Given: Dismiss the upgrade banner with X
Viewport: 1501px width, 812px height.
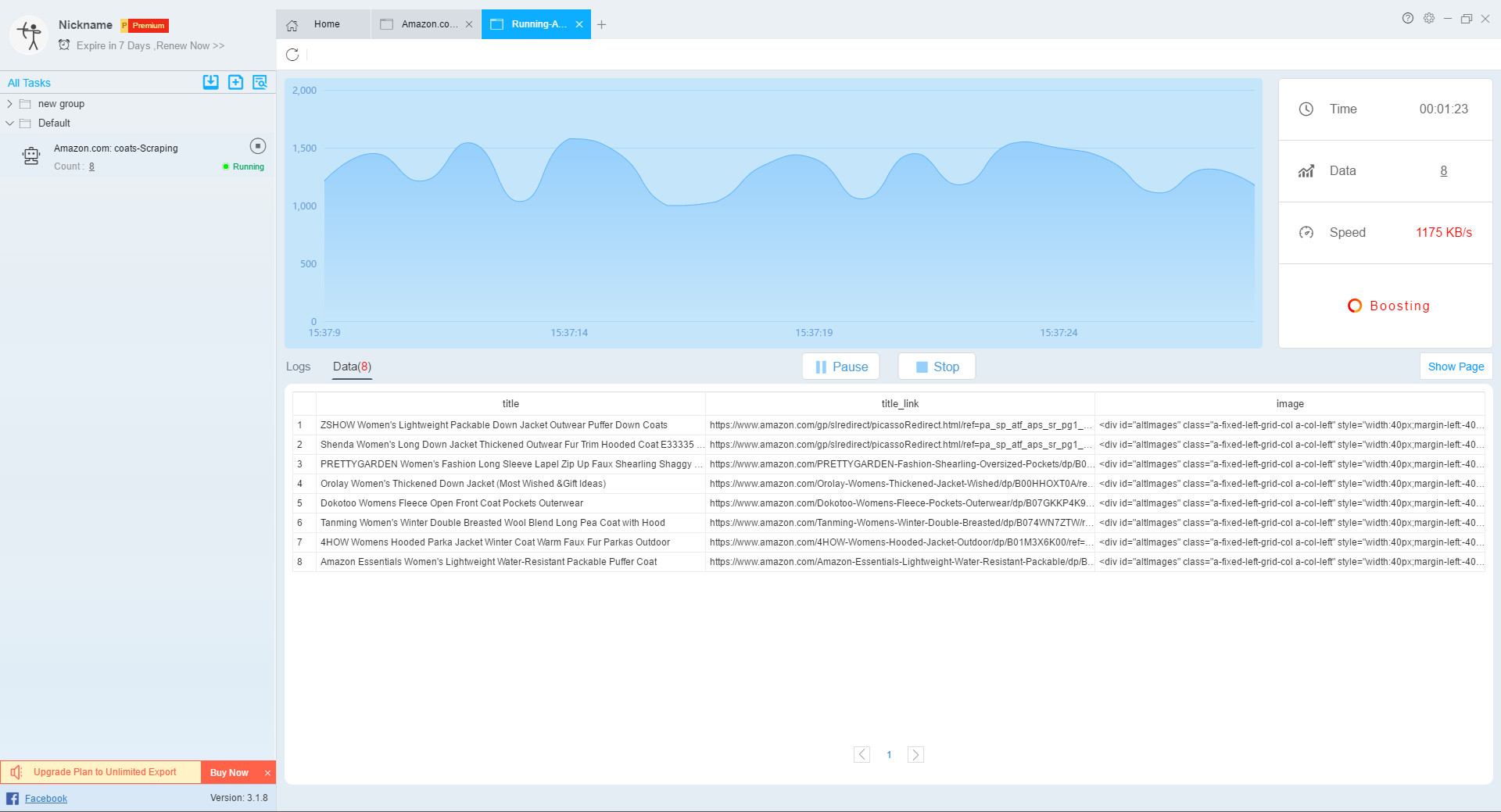Looking at the screenshot, I should [x=267, y=773].
